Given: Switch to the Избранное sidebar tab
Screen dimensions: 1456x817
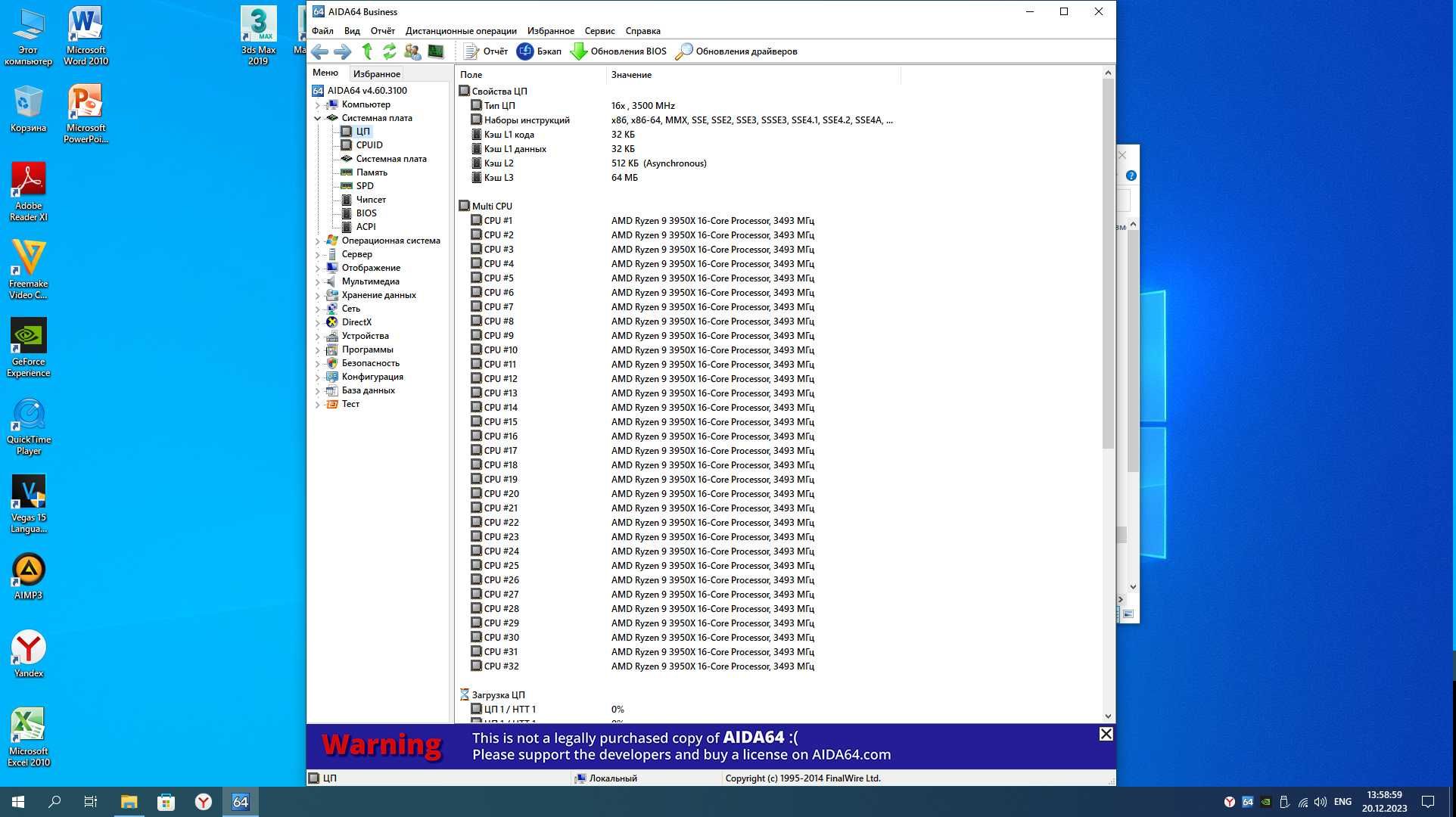Looking at the screenshot, I should pos(376,73).
